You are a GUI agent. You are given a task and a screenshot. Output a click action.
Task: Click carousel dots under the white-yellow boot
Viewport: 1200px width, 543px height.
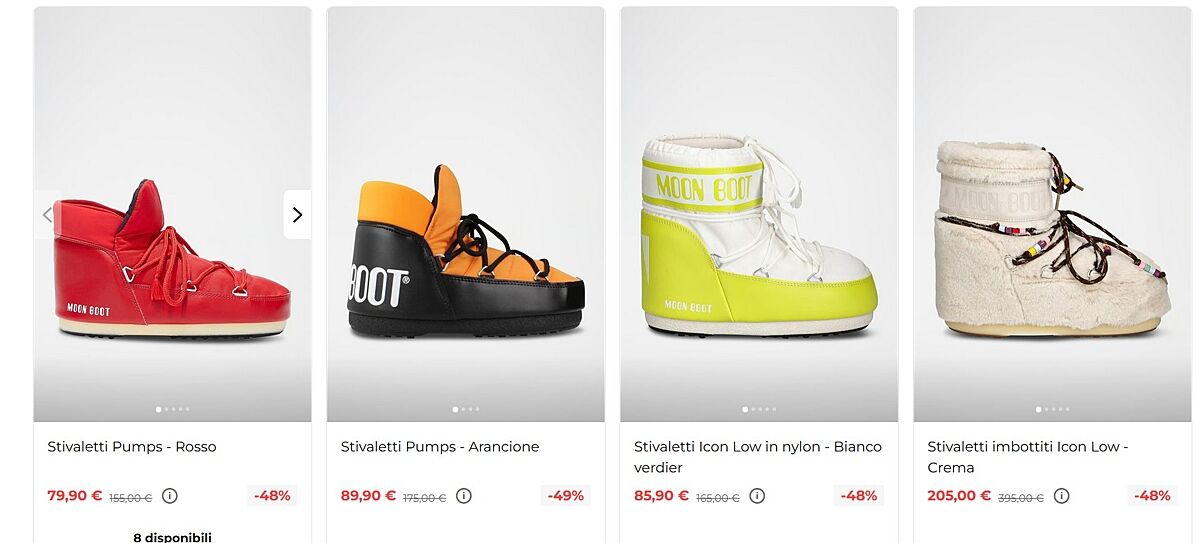pos(759,409)
